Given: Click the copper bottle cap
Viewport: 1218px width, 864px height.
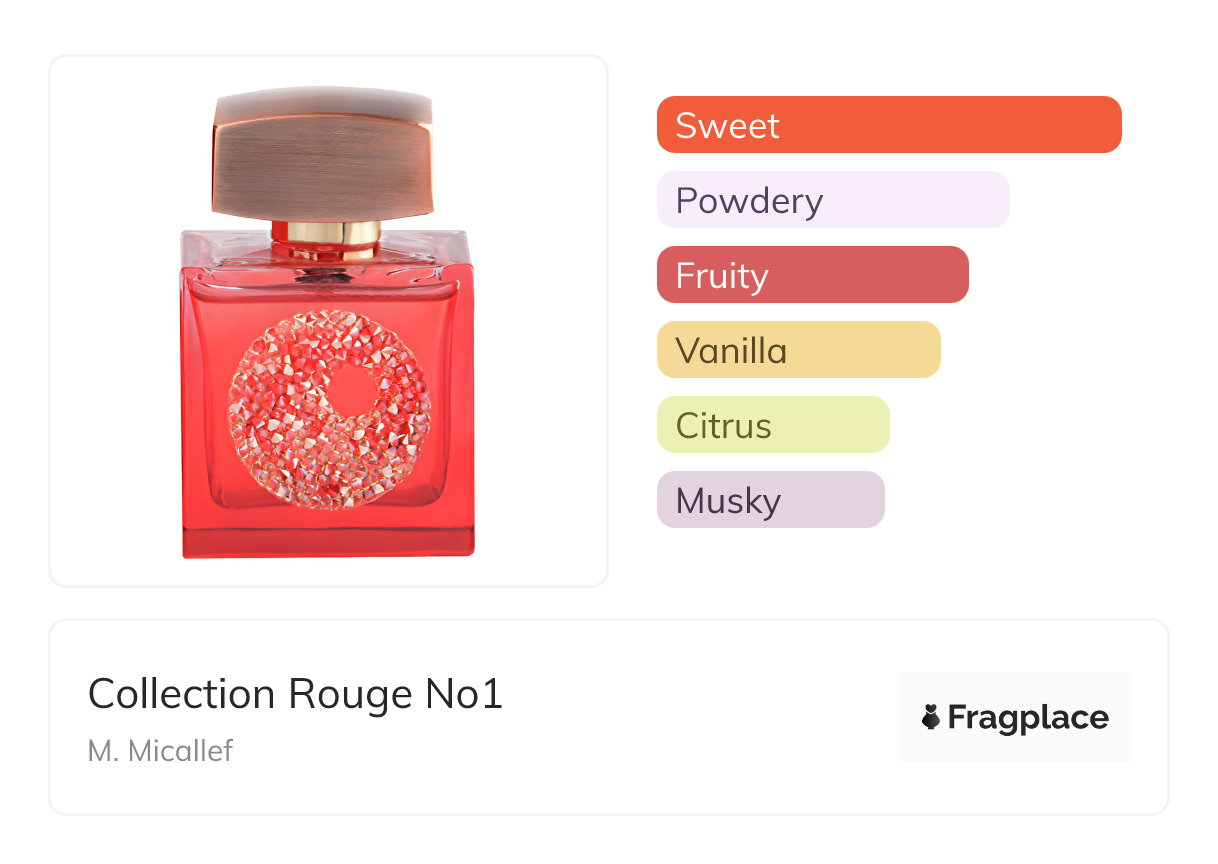Looking at the screenshot, I should coord(322,155).
